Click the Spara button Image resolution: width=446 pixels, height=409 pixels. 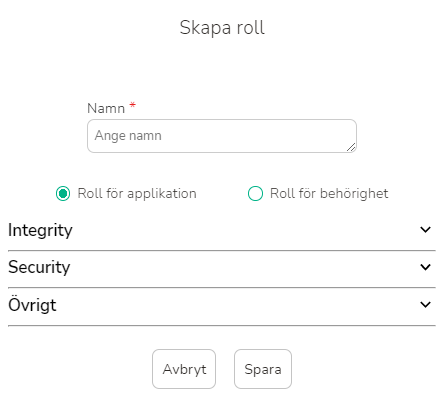tap(263, 369)
